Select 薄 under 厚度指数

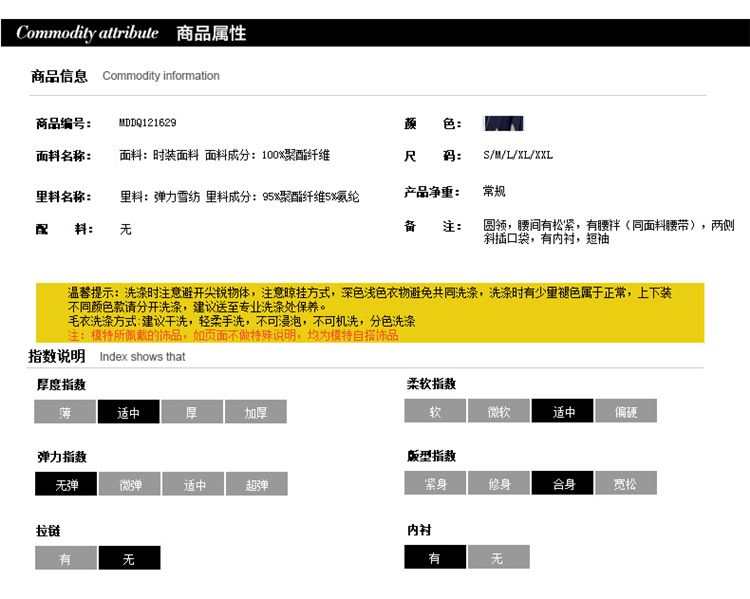coord(65,412)
